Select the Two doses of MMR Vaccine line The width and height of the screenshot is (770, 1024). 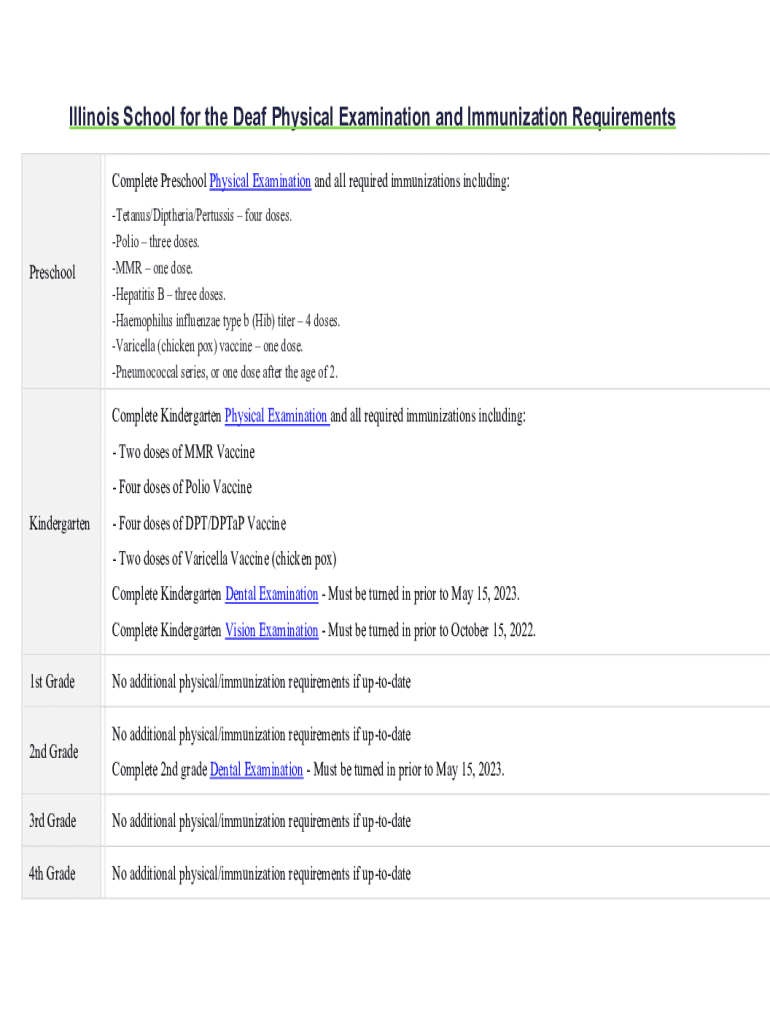point(183,452)
